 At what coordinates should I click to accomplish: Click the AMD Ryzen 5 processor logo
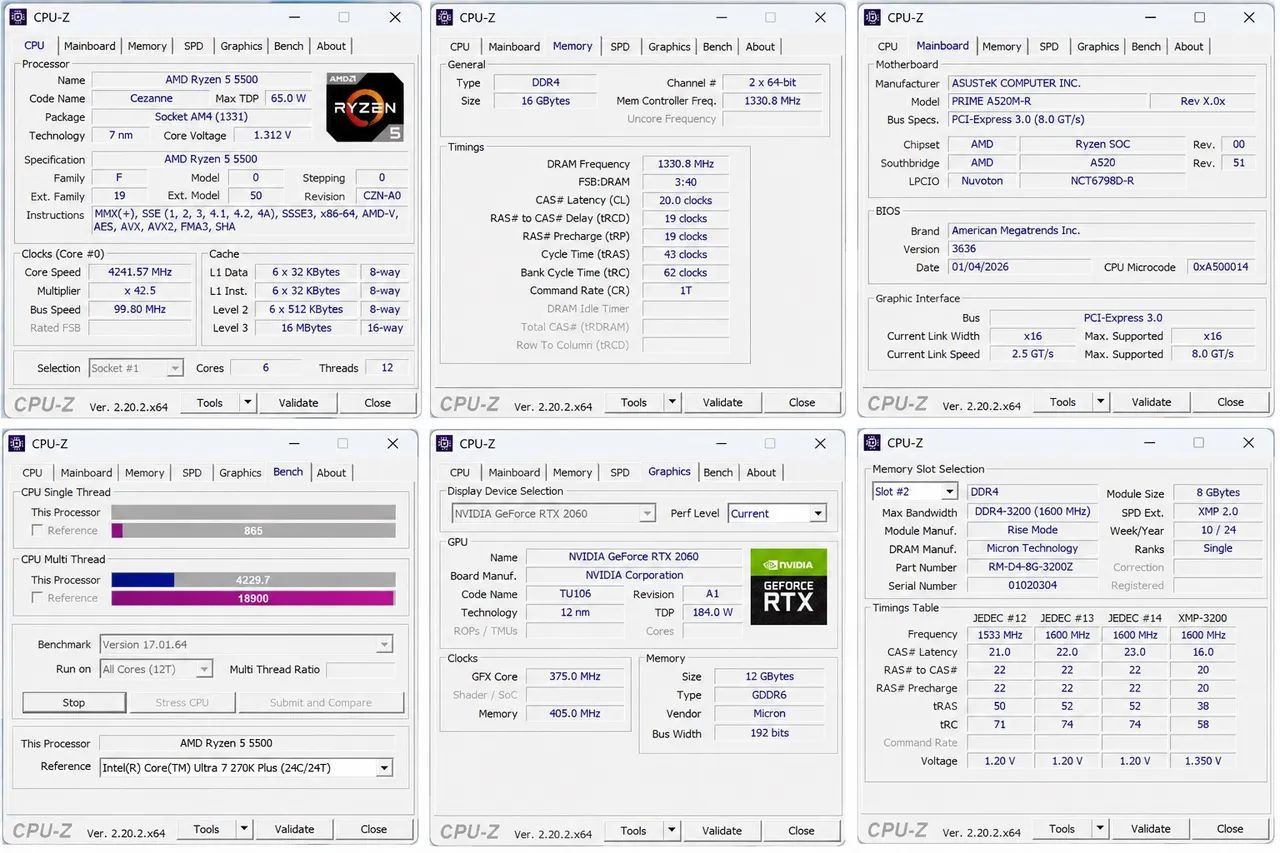coord(365,106)
